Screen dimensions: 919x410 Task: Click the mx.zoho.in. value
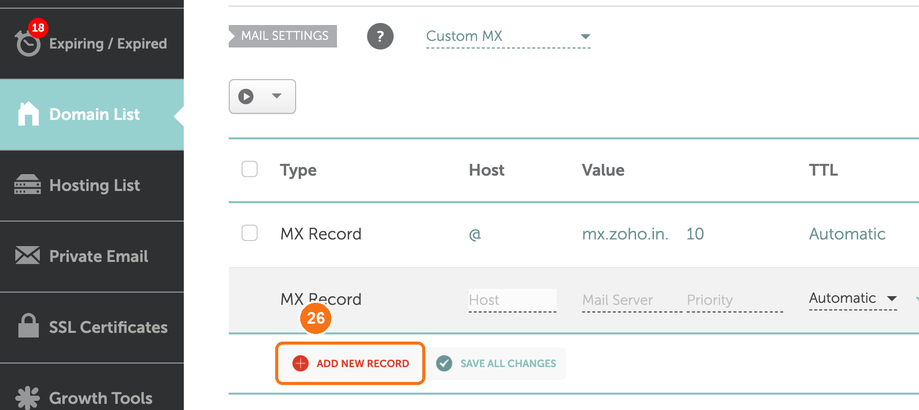point(625,234)
